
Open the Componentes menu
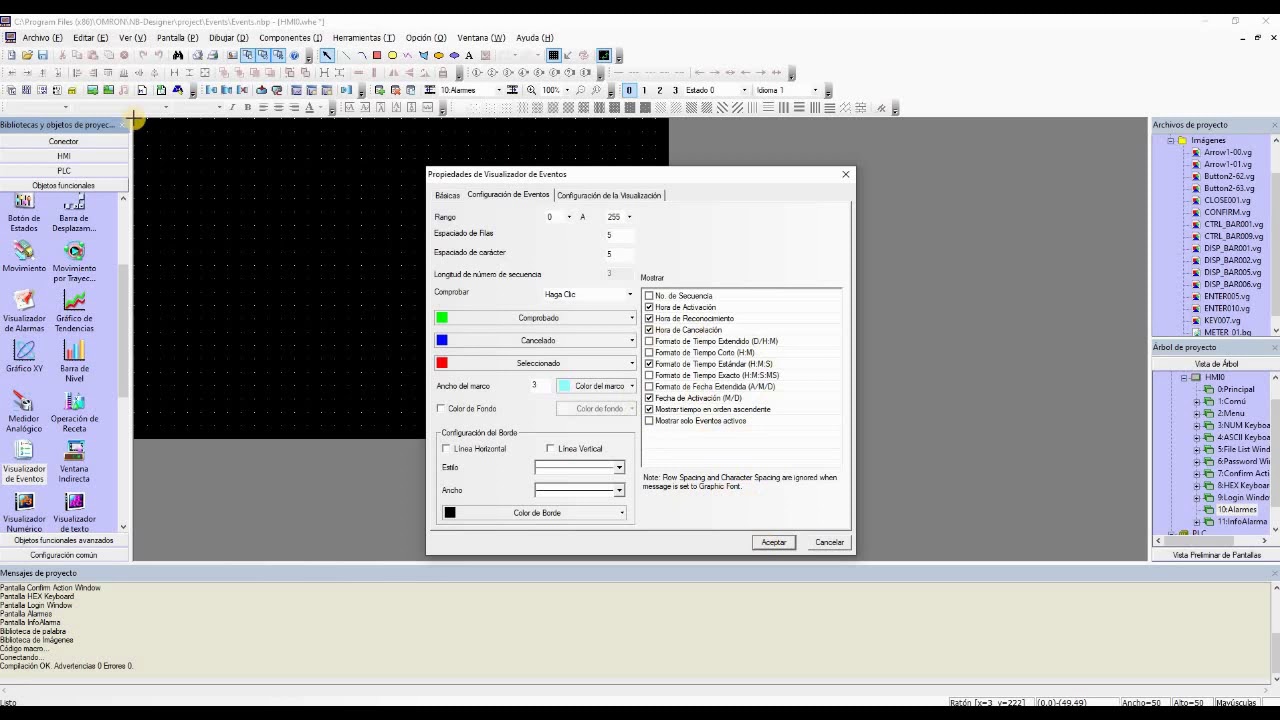click(291, 38)
